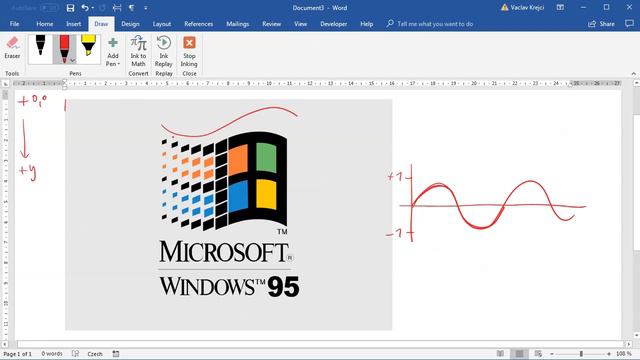Switch to the Insert tab
Image resolution: width=640 pixels, height=360 pixels.
click(73, 24)
